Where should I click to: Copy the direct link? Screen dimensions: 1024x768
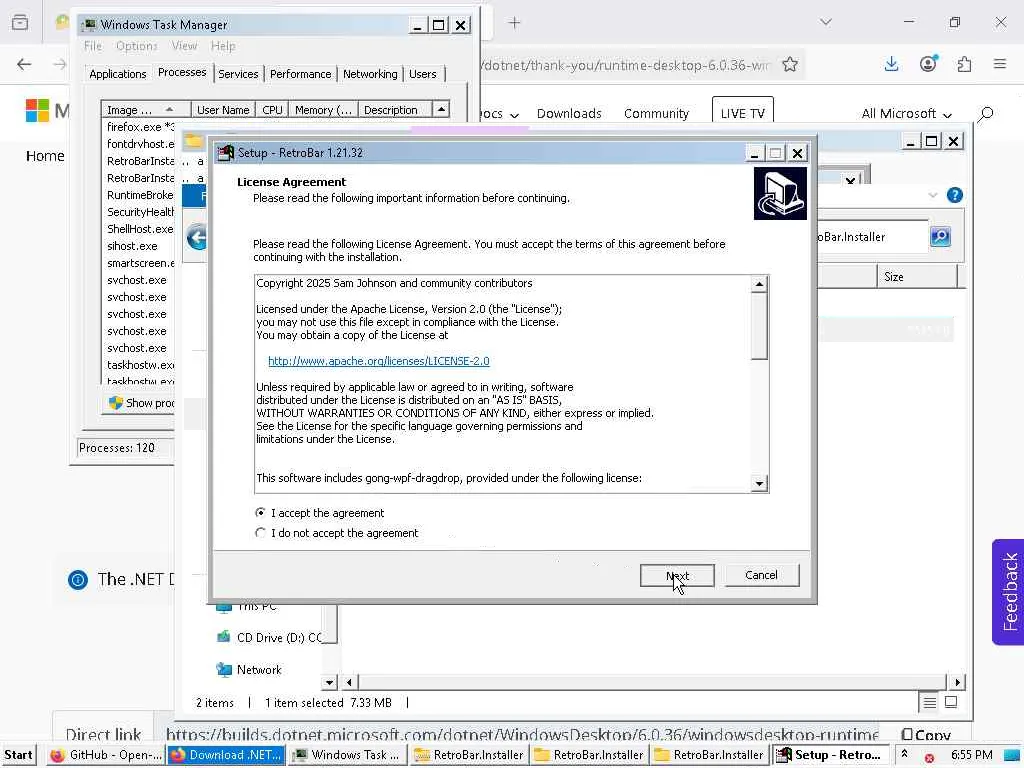926,735
